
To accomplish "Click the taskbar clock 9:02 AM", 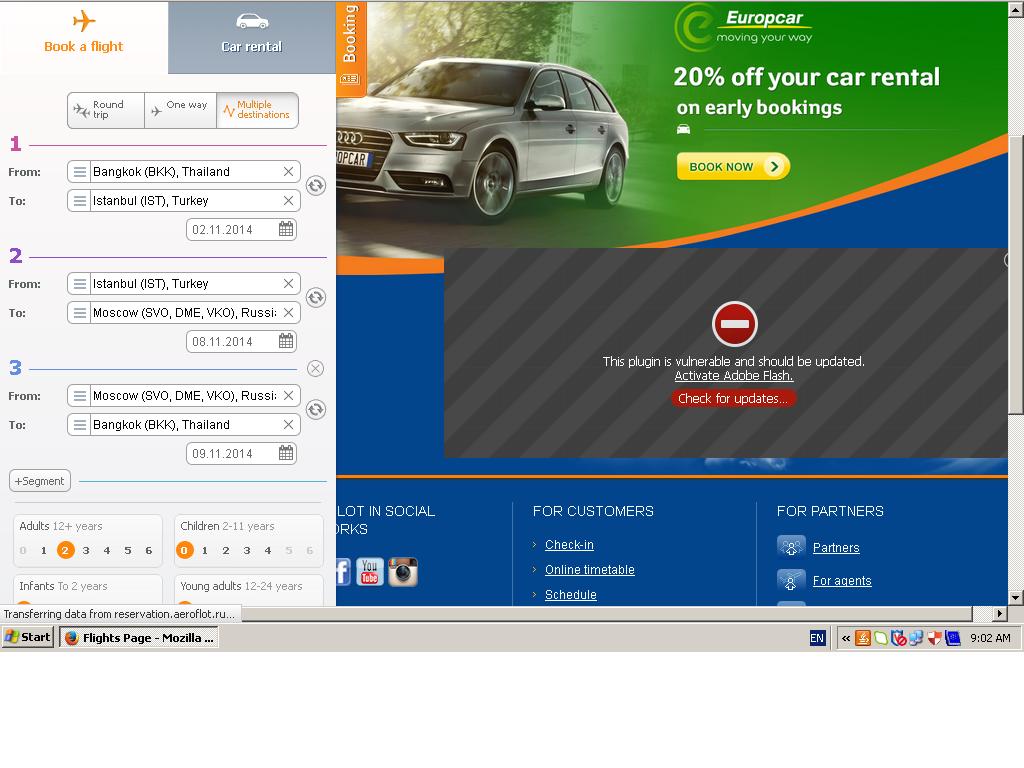I will point(990,638).
